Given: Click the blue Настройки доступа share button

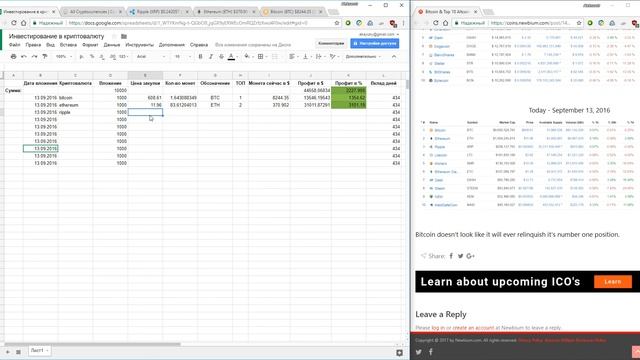Looking at the screenshot, I should point(375,43).
